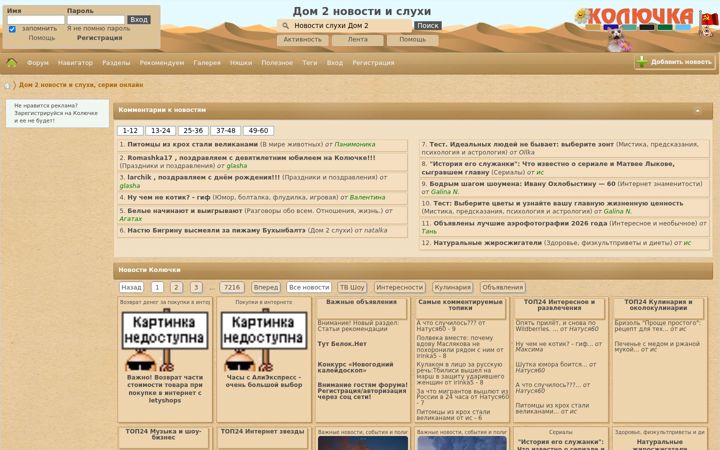720x450 pixels.
Task: Open Ну чем не котик? - гиф topic
Action: pos(169,197)
